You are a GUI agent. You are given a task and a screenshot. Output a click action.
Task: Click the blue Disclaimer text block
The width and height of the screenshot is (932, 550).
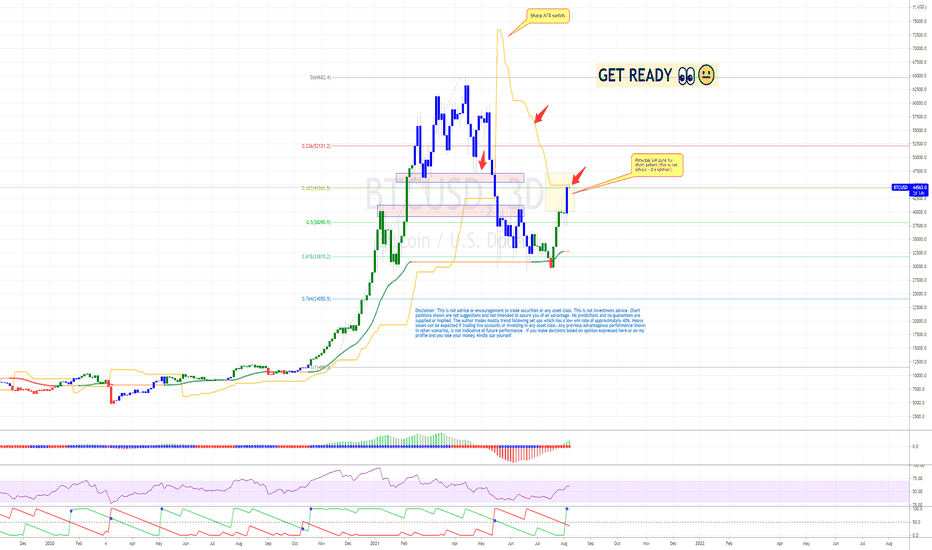(x=530, y=323)
